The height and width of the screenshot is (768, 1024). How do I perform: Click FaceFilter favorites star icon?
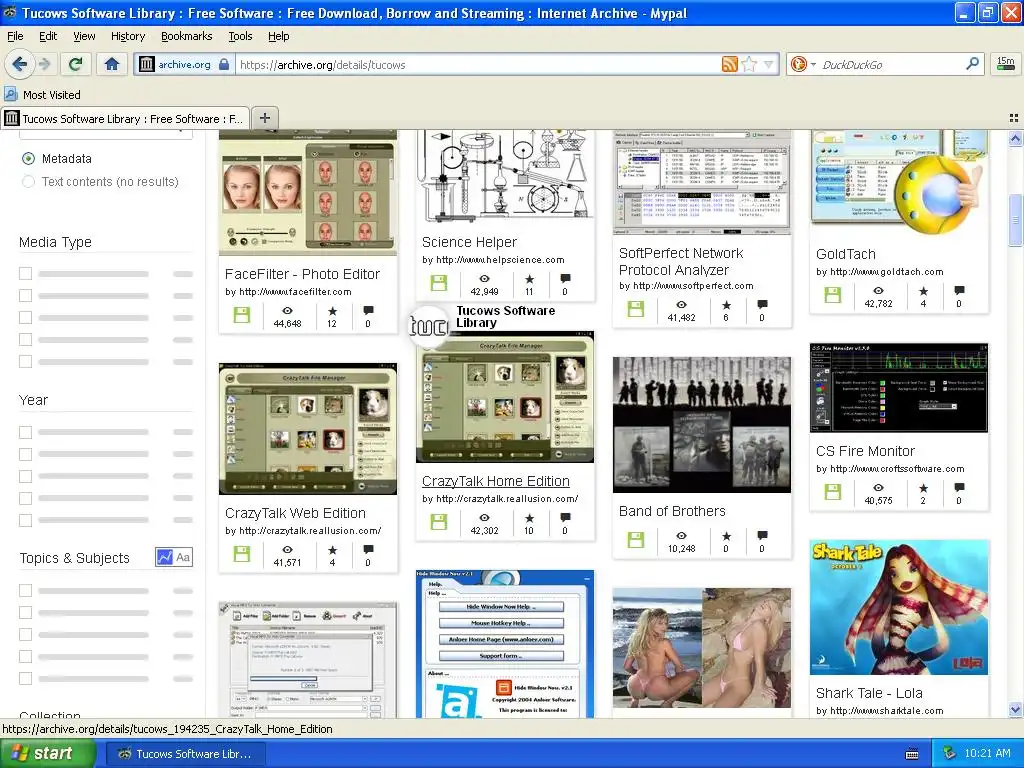[332, 311]
